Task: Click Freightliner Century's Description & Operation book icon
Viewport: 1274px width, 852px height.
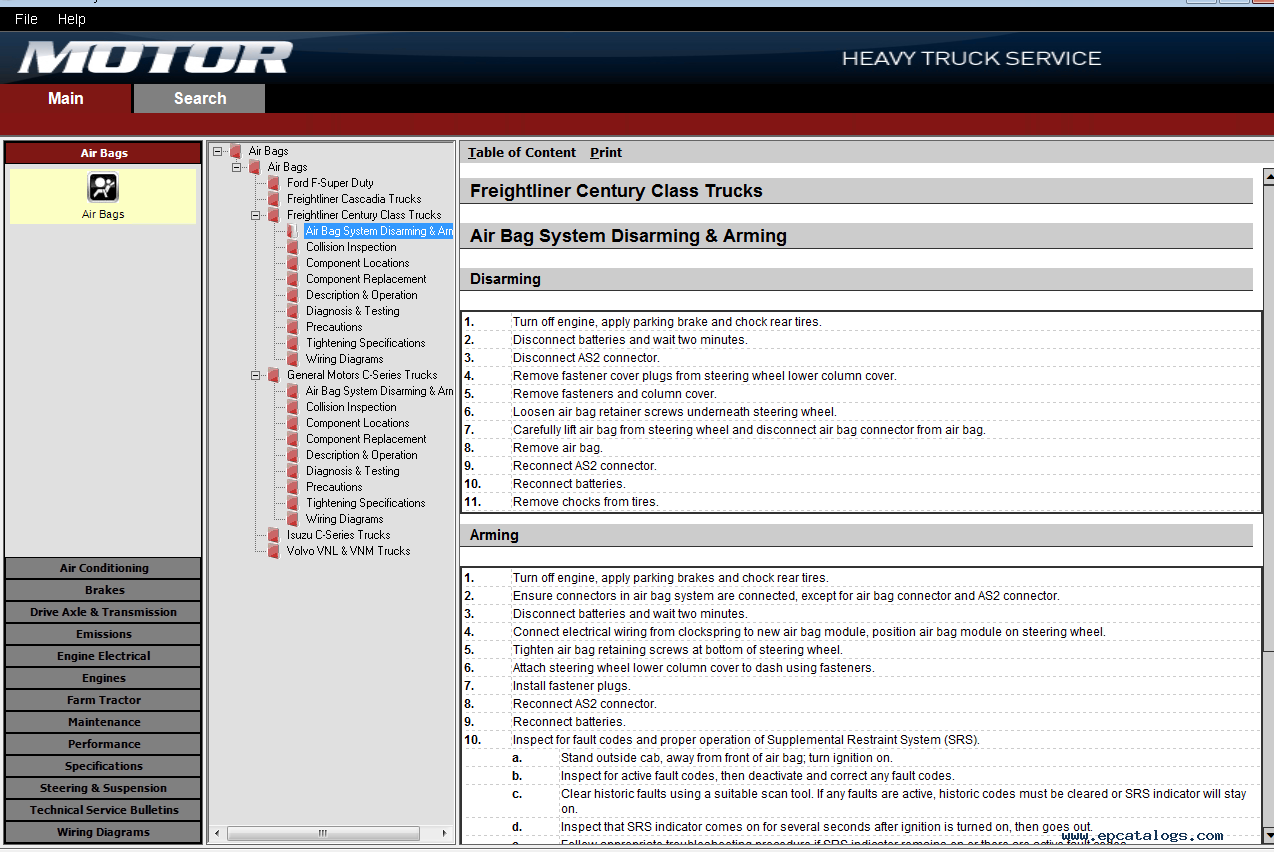Action: click(x=292, y=295)
